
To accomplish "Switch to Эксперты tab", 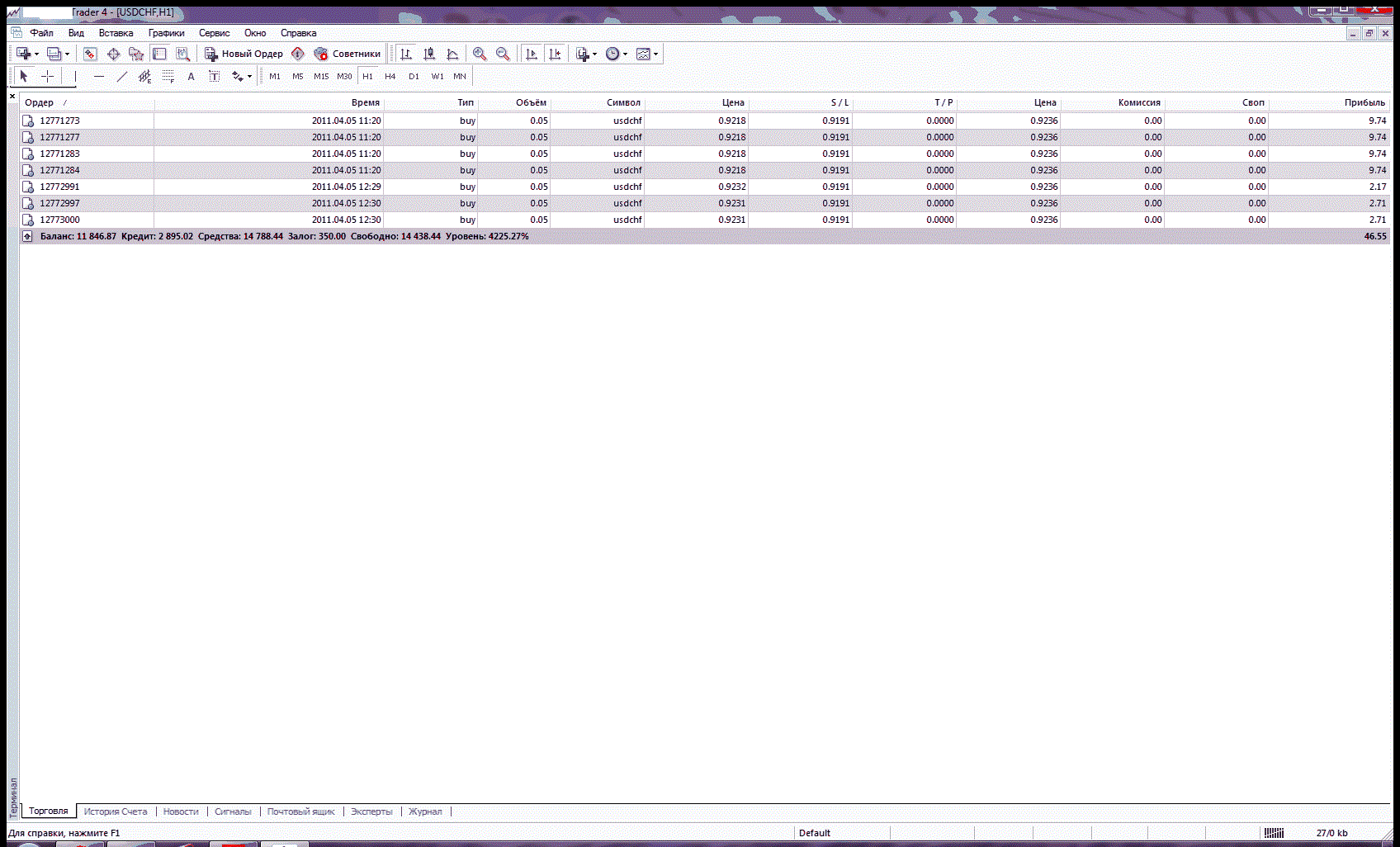I will 371,812.
